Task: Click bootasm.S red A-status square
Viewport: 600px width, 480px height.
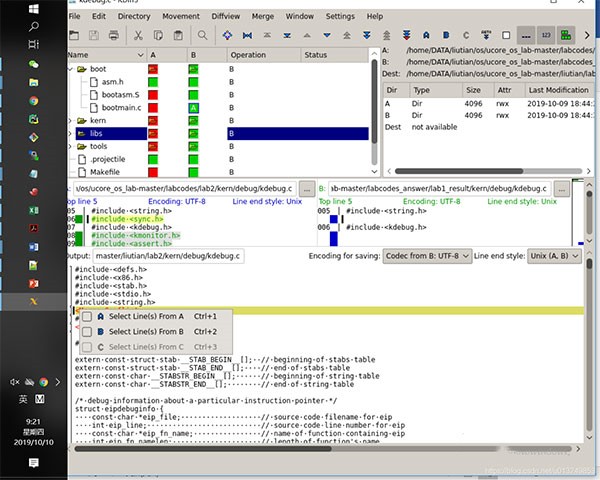Action: point(153,95)
